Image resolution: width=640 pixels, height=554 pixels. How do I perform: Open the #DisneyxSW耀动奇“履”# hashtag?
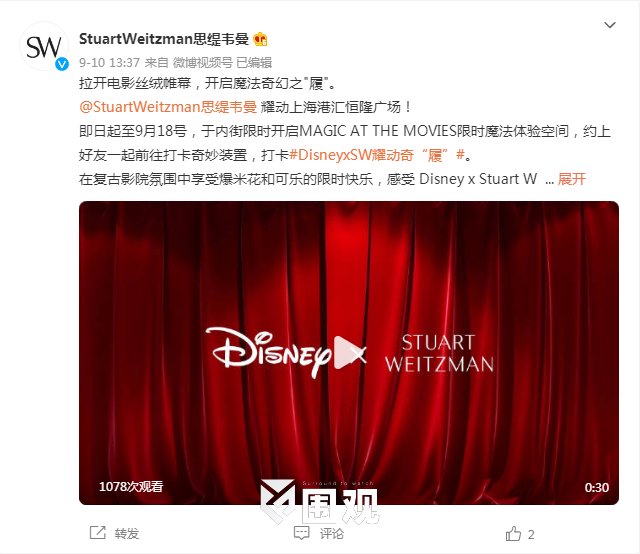377,155
